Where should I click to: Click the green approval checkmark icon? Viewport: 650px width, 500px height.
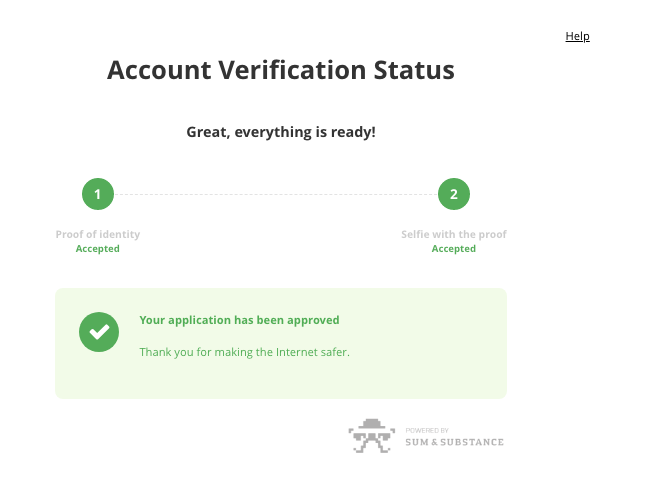(99, 332)
